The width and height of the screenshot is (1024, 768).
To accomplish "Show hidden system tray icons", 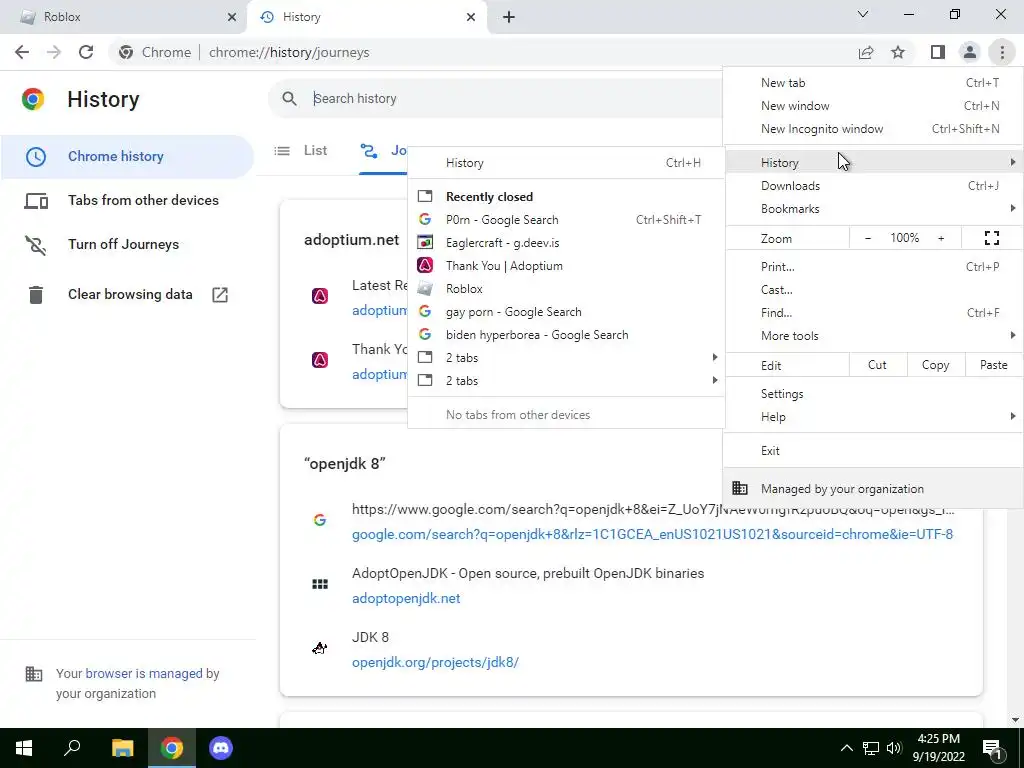I will click(846, 748).
